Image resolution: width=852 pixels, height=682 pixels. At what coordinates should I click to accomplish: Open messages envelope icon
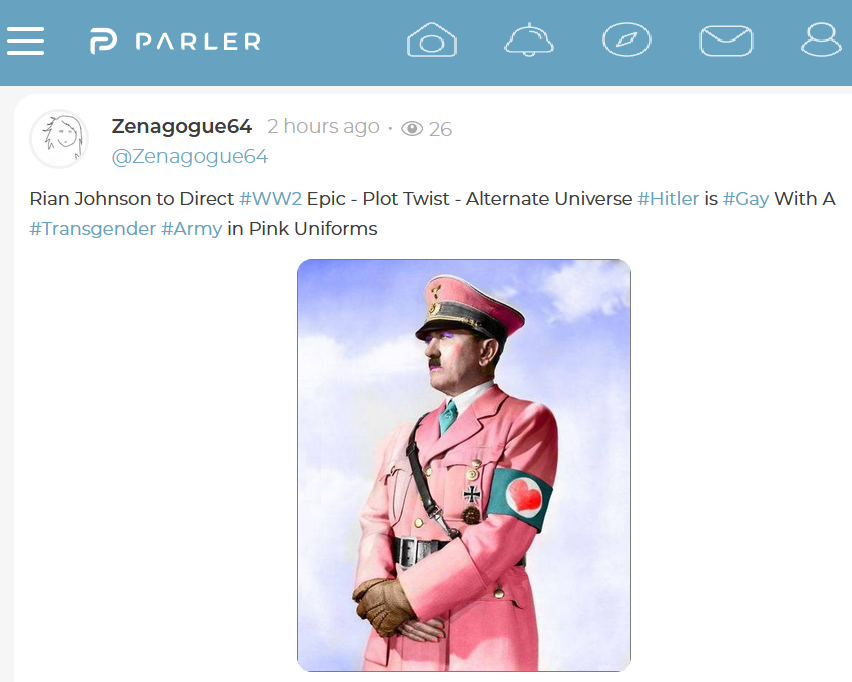726,41
